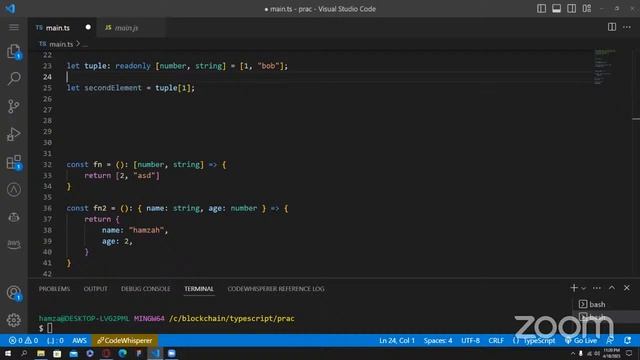Open the OUTPUT panel tab

click(x=96, y=289)
